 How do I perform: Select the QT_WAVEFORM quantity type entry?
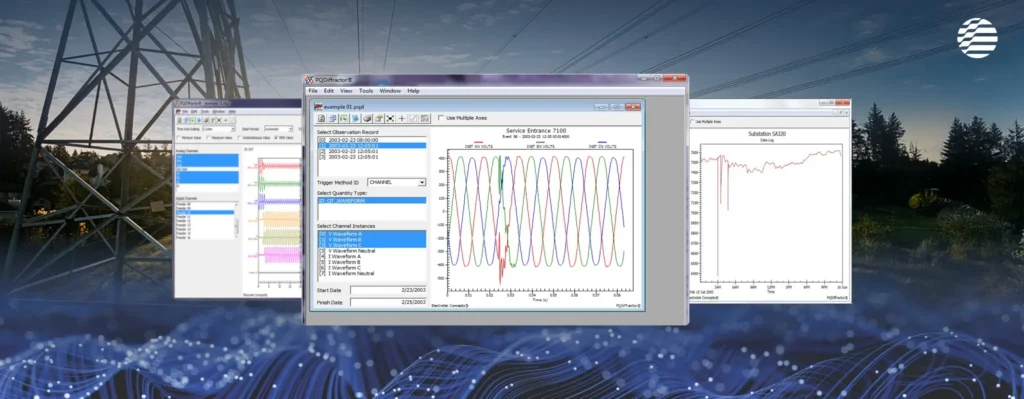372,201
